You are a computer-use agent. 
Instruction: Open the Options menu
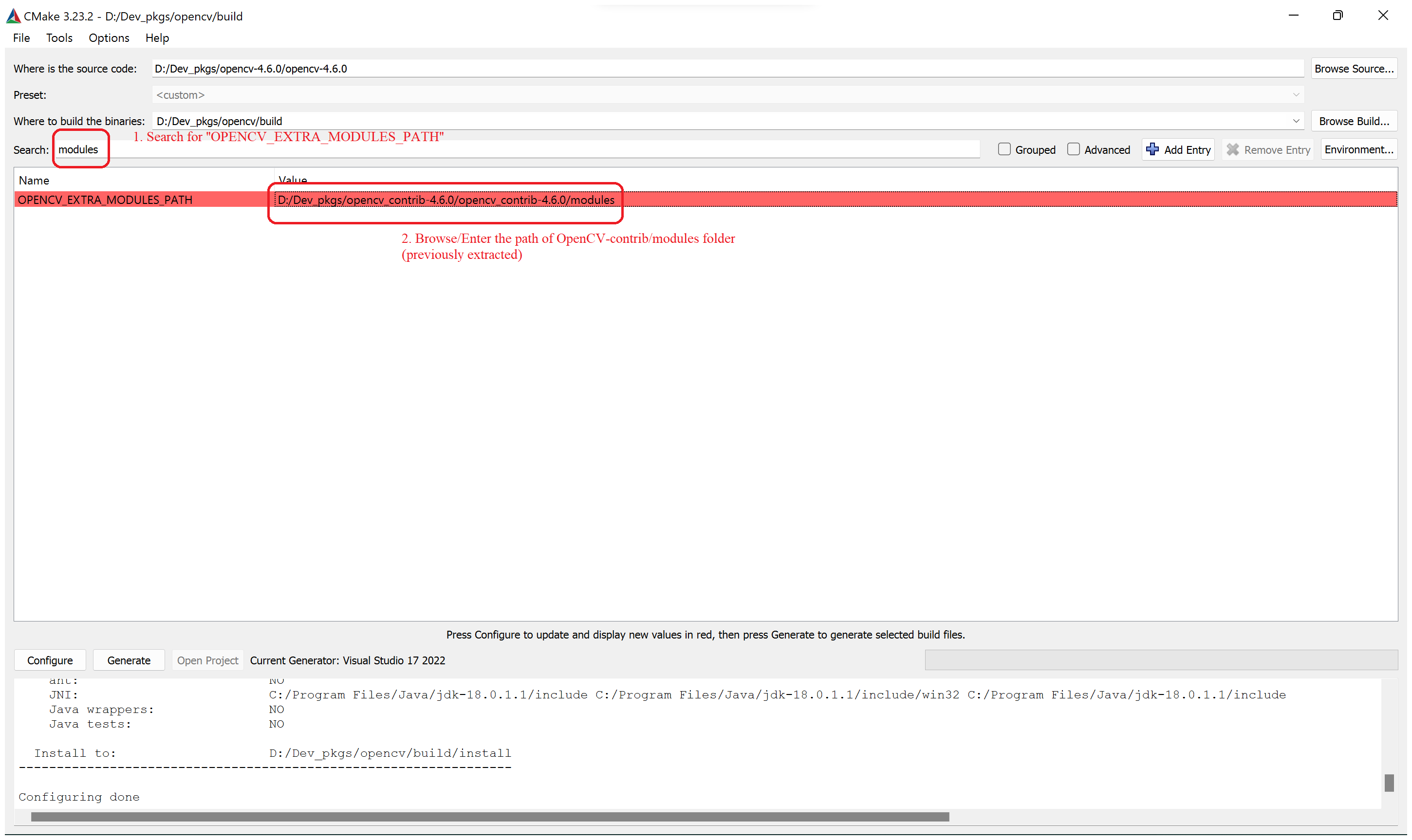click(x=108, y=38)
